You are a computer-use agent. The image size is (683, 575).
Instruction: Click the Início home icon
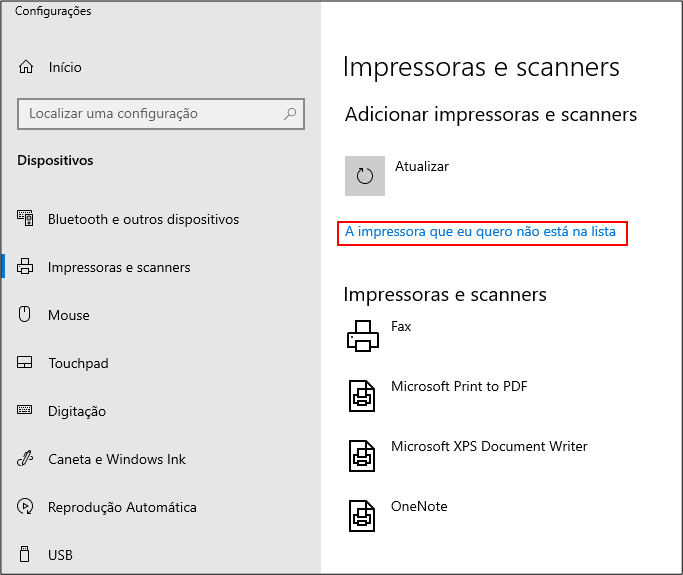click(26, 67)
